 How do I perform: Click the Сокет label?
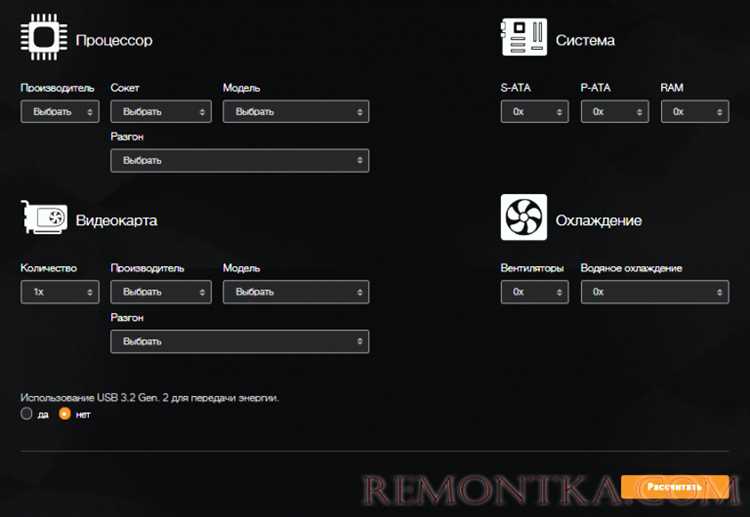click(124, 88)
